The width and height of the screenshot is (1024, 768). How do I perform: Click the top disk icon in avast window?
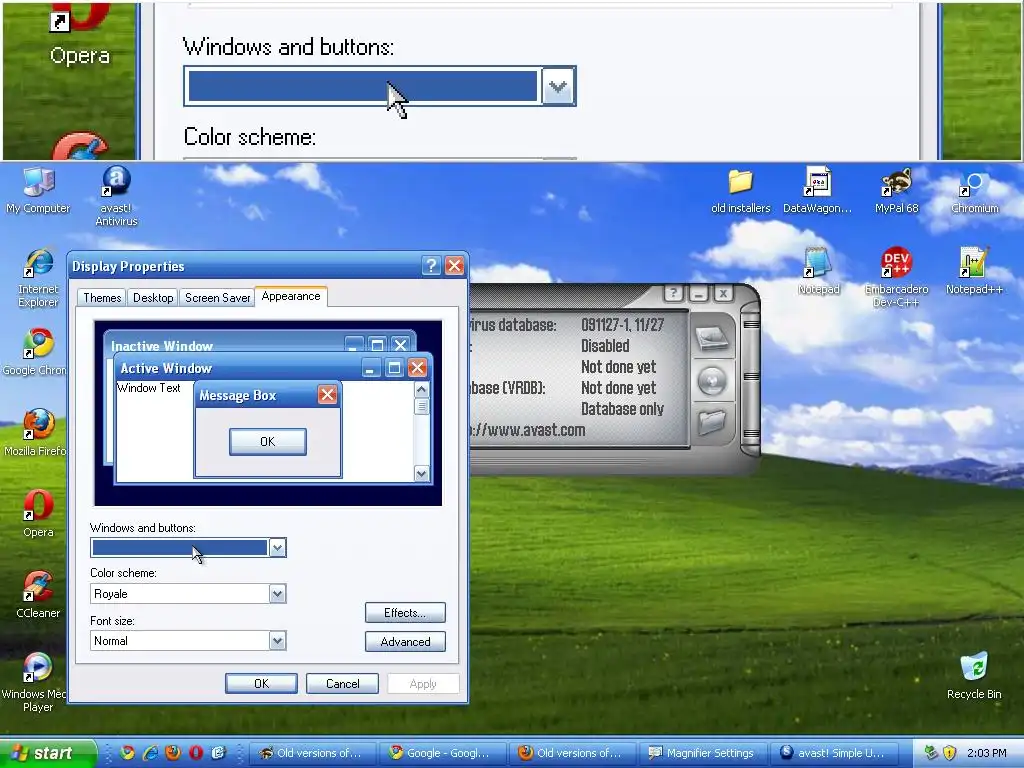712,338
